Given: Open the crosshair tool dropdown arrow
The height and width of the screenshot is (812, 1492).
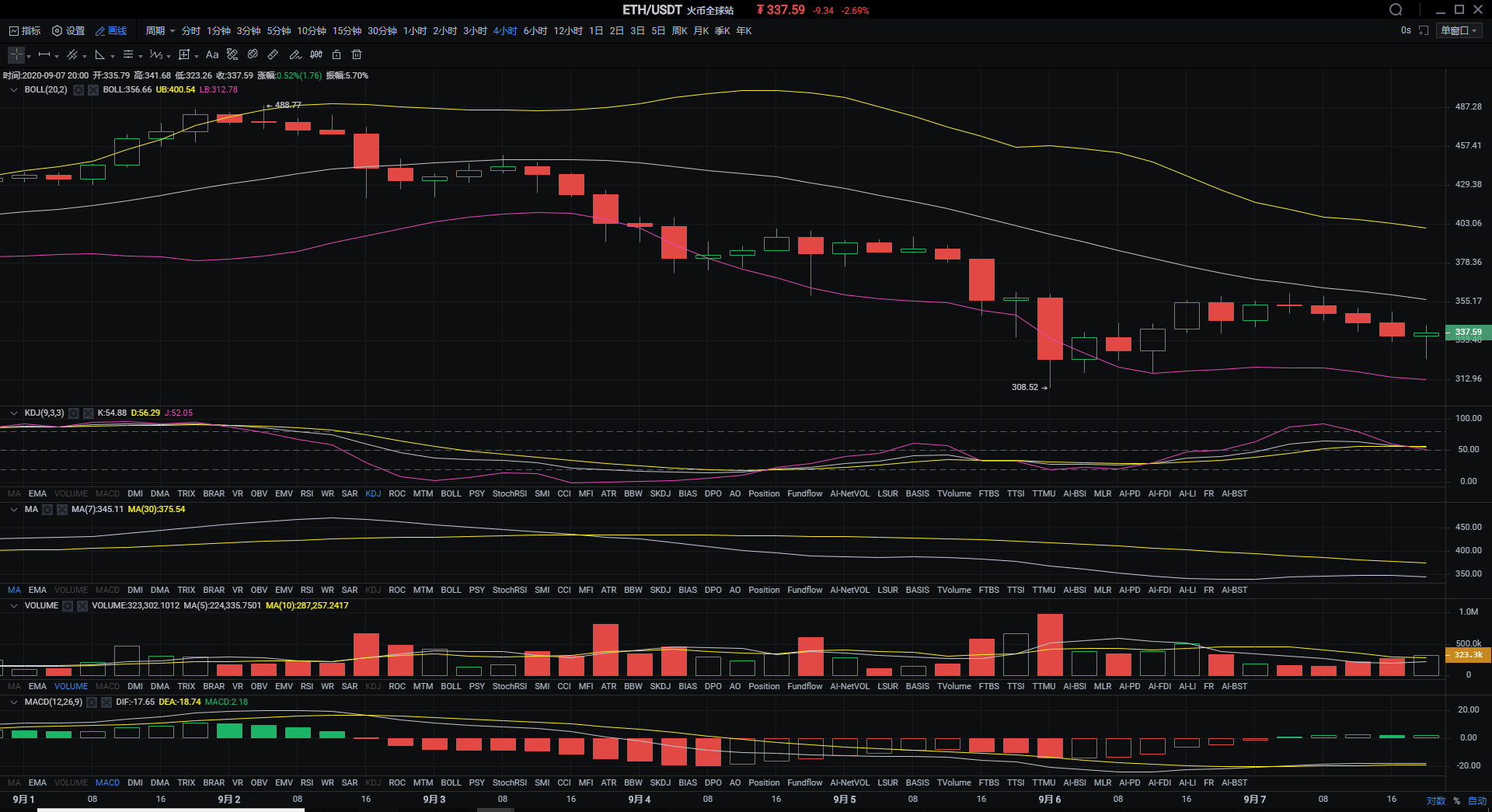Looking at the screenshot, I should [x=29, y=56].
